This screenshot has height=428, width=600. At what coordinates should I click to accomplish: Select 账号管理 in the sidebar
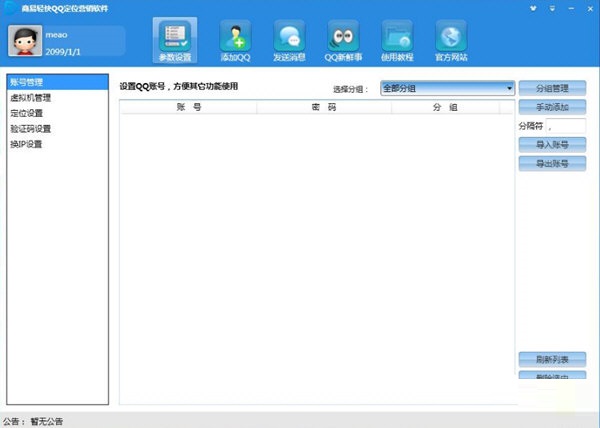[x=58, y=82]
